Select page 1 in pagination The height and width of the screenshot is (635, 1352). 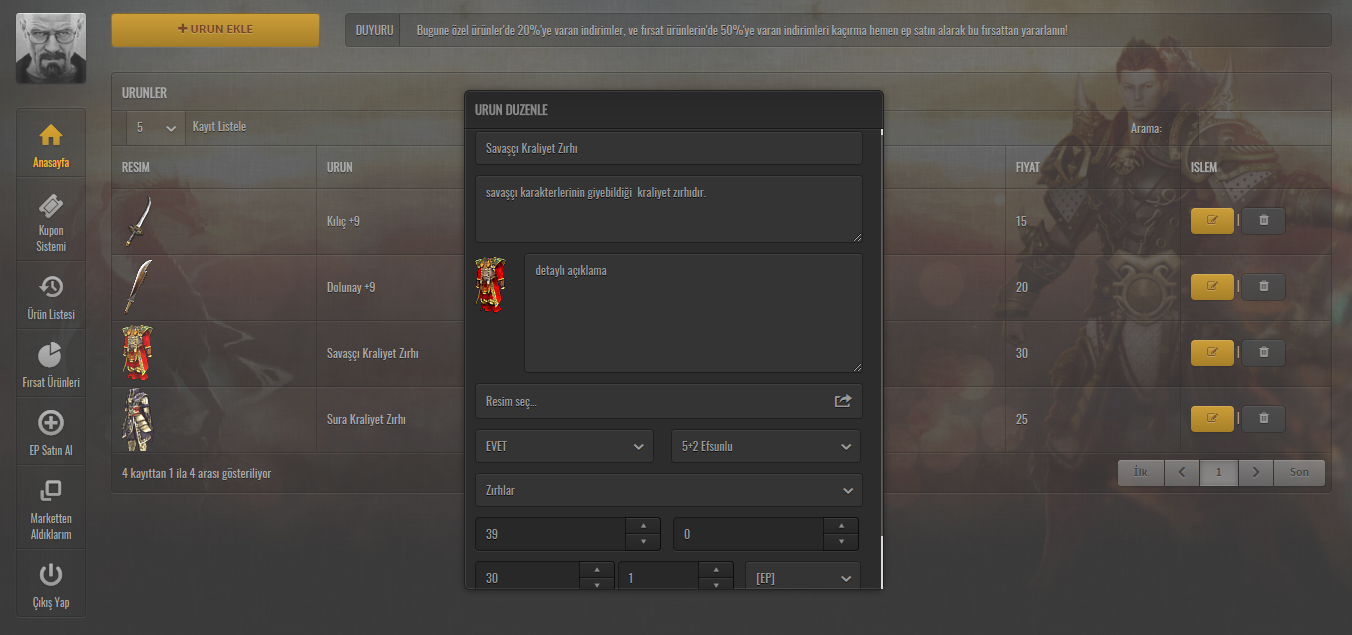pyautogui.click(x=1218, y=472)
